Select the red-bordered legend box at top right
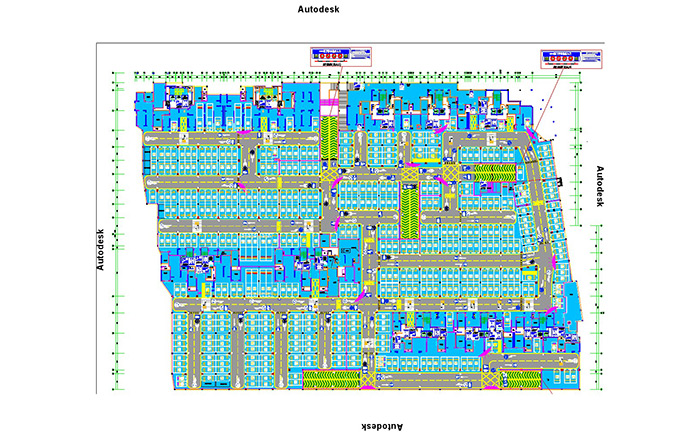The height and width of the screenshot is (443, 700). (570, 58)
